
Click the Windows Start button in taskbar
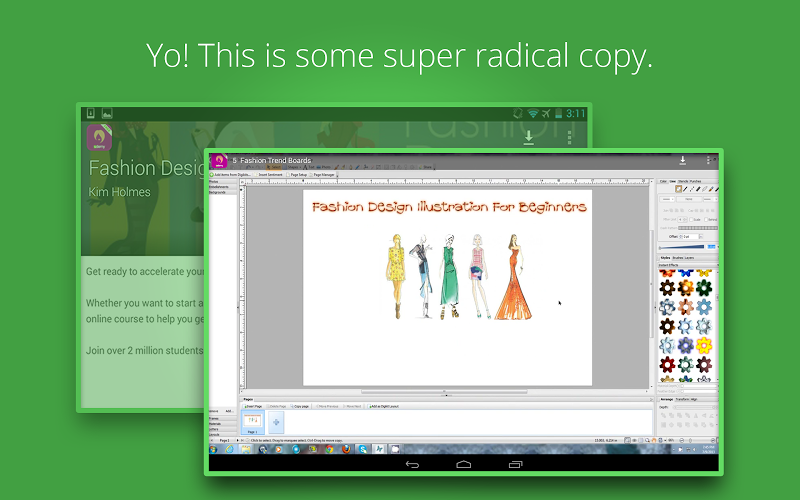[x=214, y=449]
